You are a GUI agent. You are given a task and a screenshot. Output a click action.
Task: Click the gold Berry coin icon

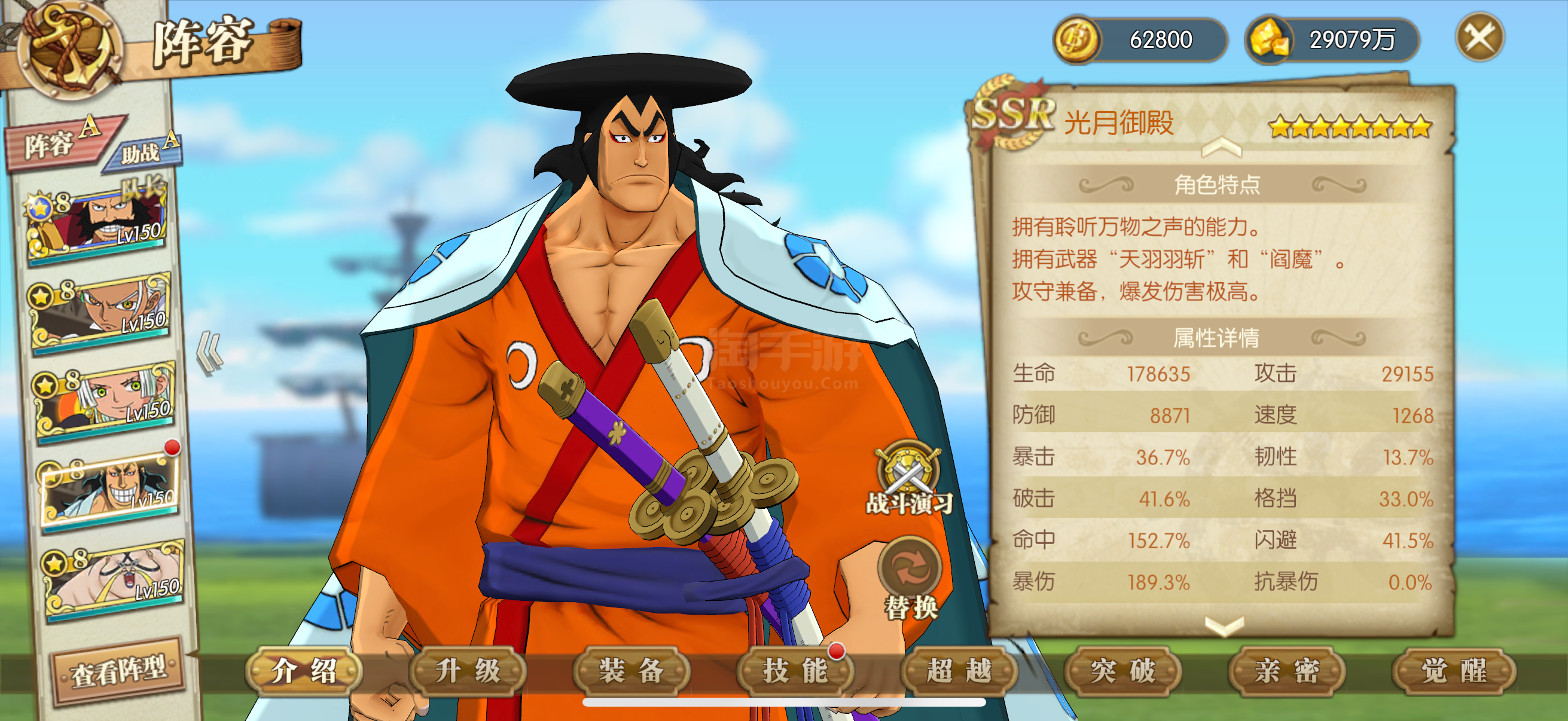1076,40
